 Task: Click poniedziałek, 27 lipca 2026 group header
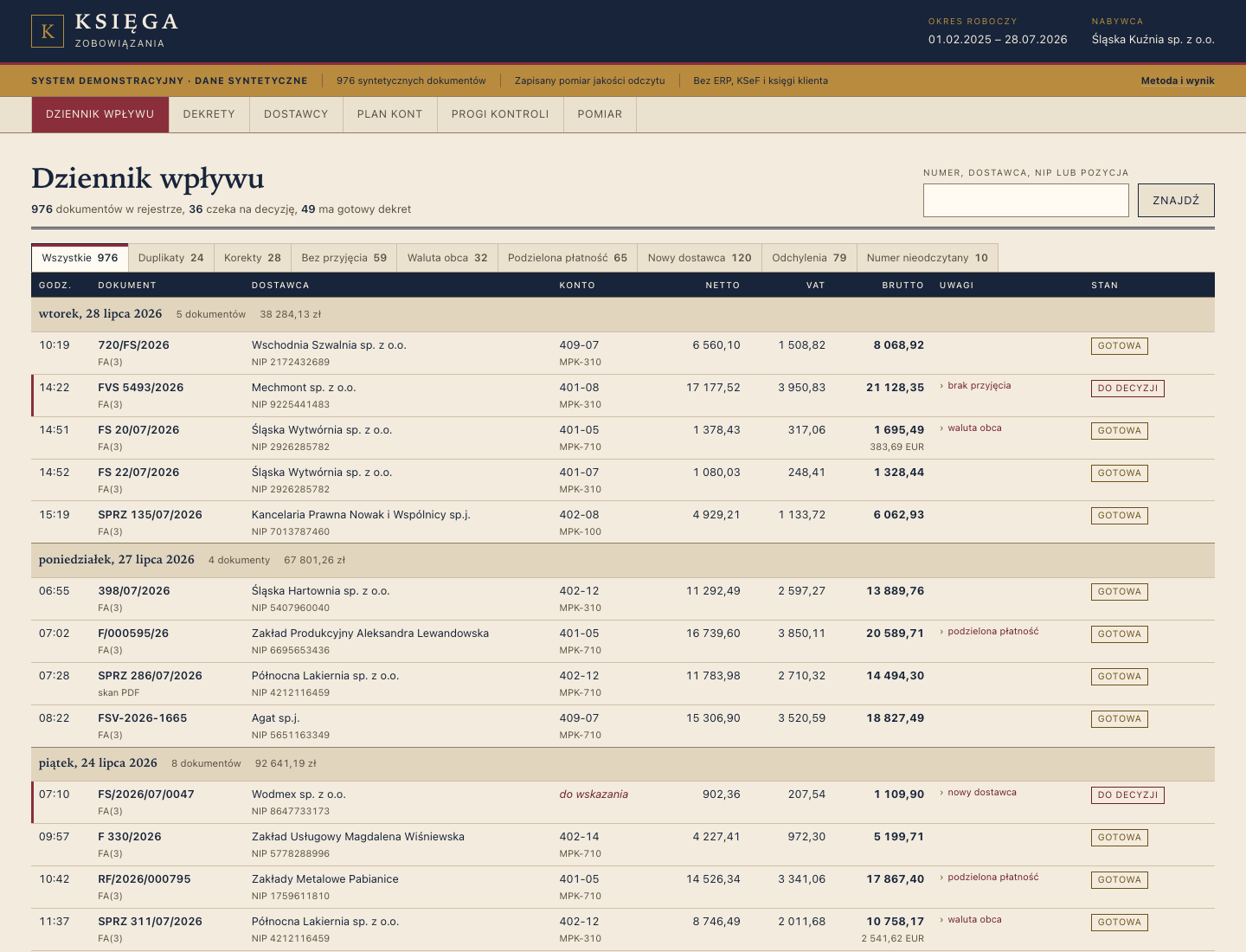coord(623,560)
